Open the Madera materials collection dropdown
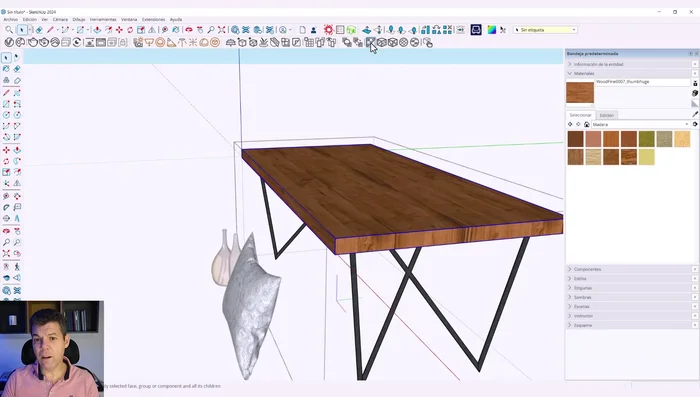This screenshot has width=700, height=397. click(641, 125)
